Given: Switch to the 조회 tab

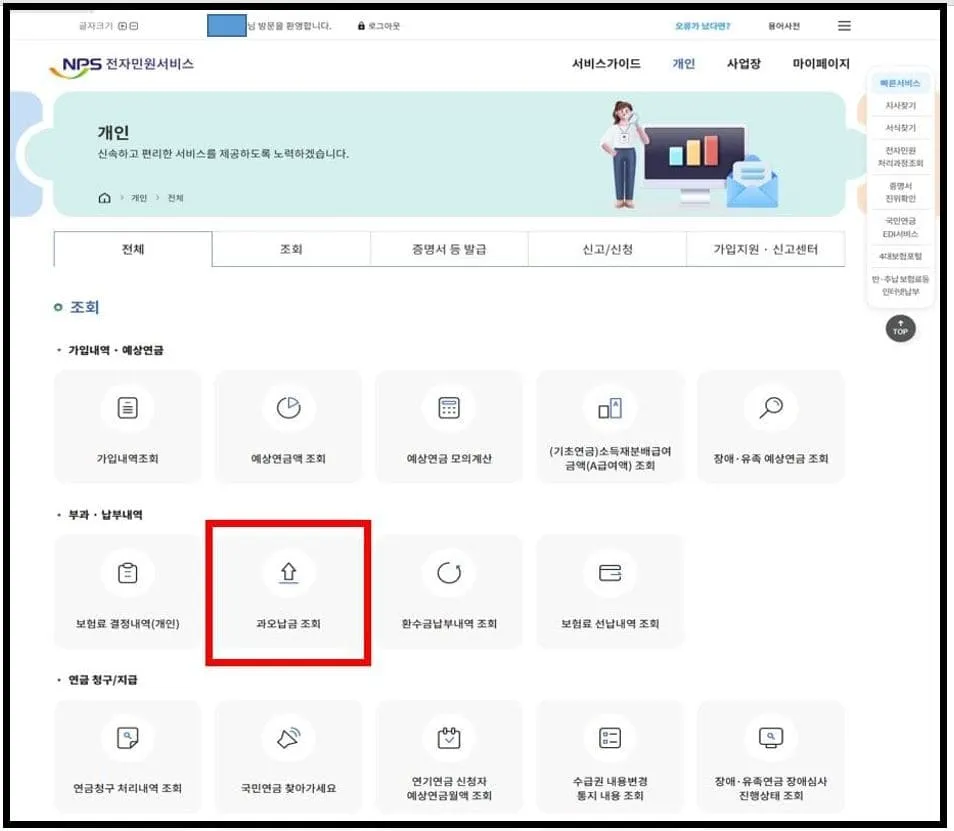Looking at the screenshot, I should (291, 248).
